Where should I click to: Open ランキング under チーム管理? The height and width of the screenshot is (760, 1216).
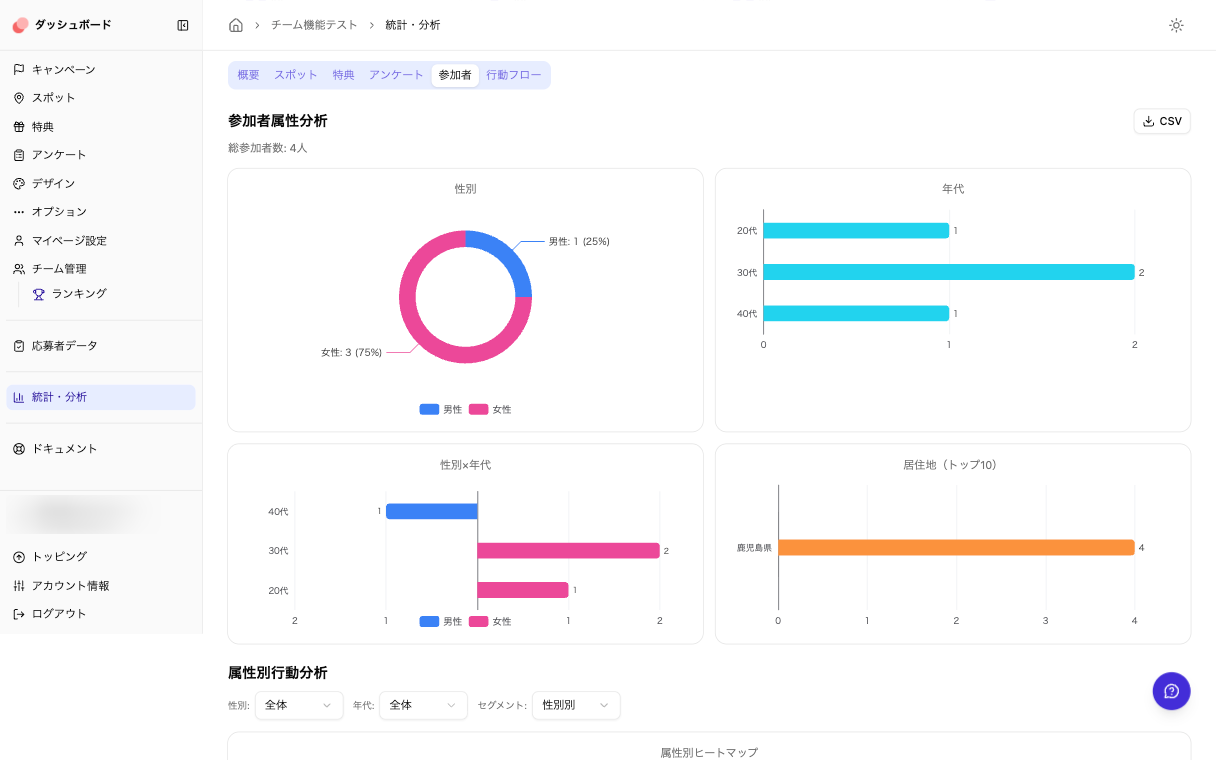tap(80, 293)
